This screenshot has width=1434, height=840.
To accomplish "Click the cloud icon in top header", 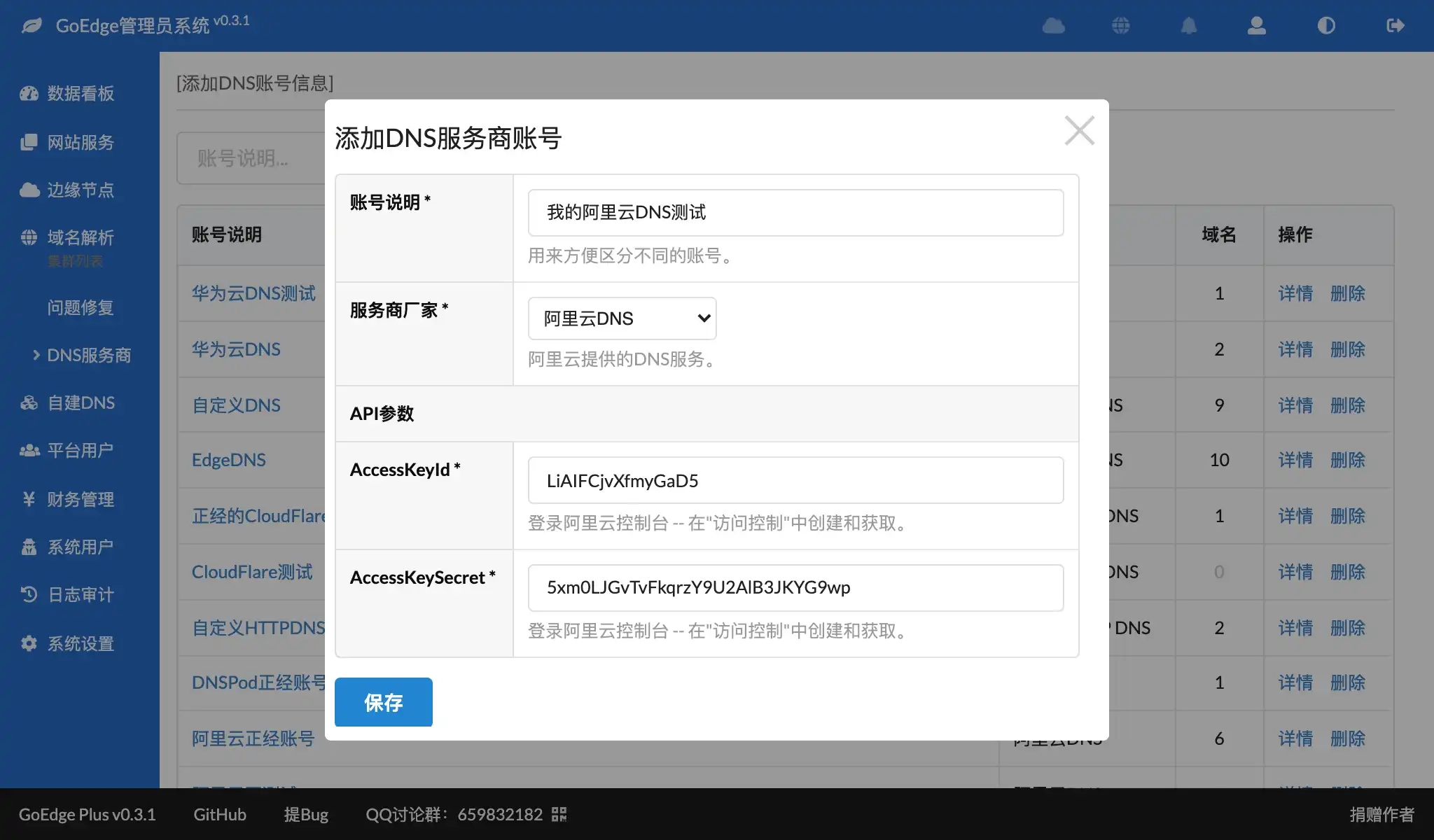I will pyautogui.click(x=1053, y=26).
